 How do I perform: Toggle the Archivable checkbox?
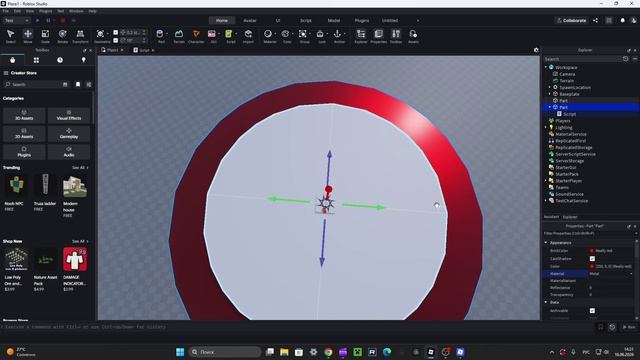pos(592,311)
